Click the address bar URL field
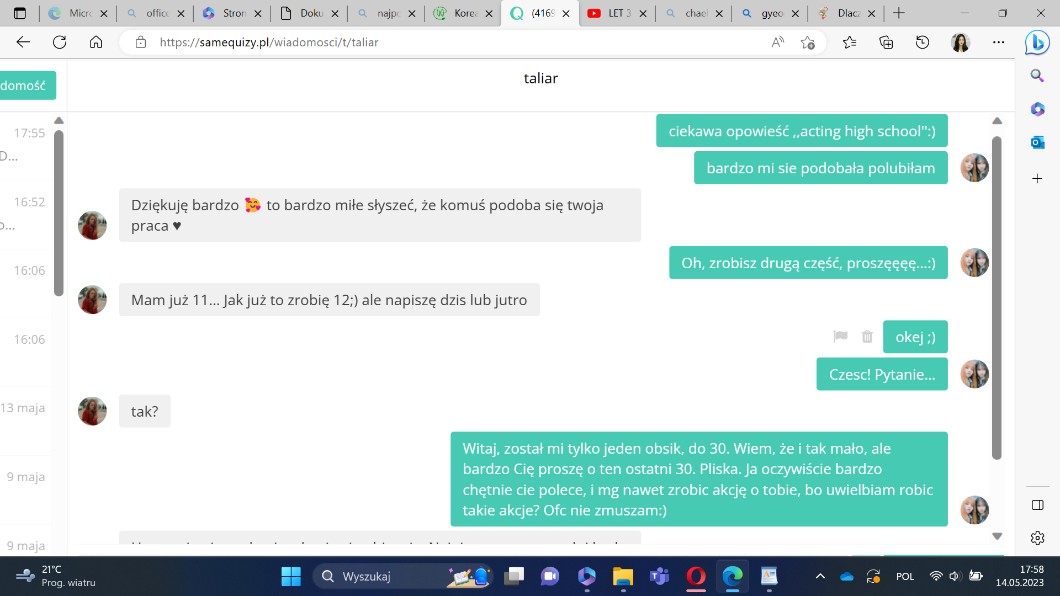The height and width of the screenshot is (596, 1060). coord(450,42)
